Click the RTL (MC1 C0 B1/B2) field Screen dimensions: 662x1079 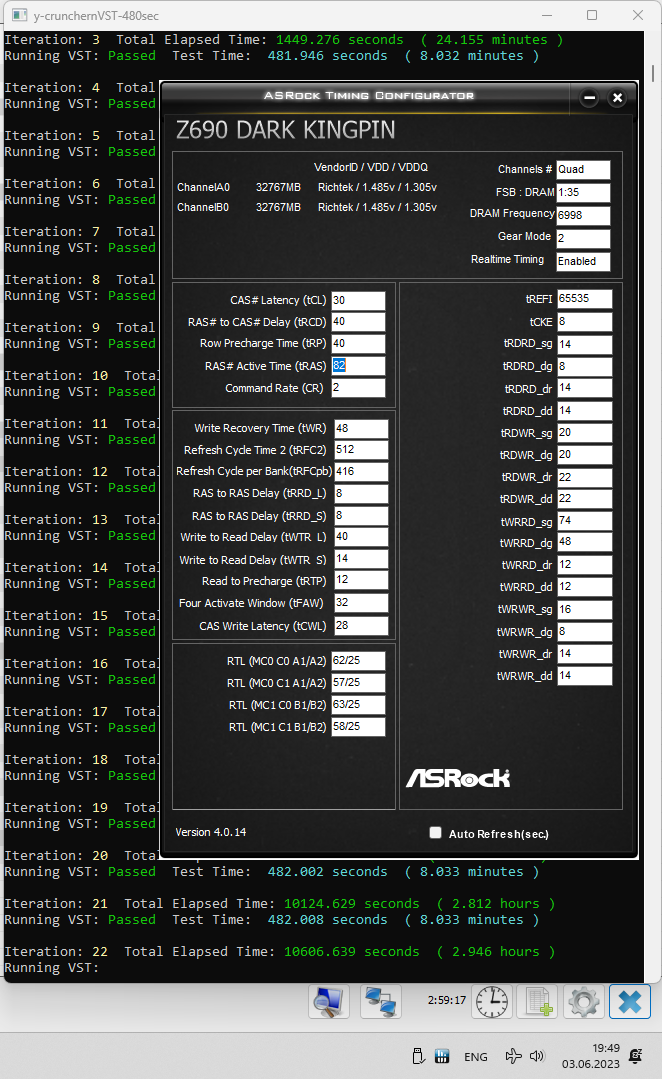359,705
